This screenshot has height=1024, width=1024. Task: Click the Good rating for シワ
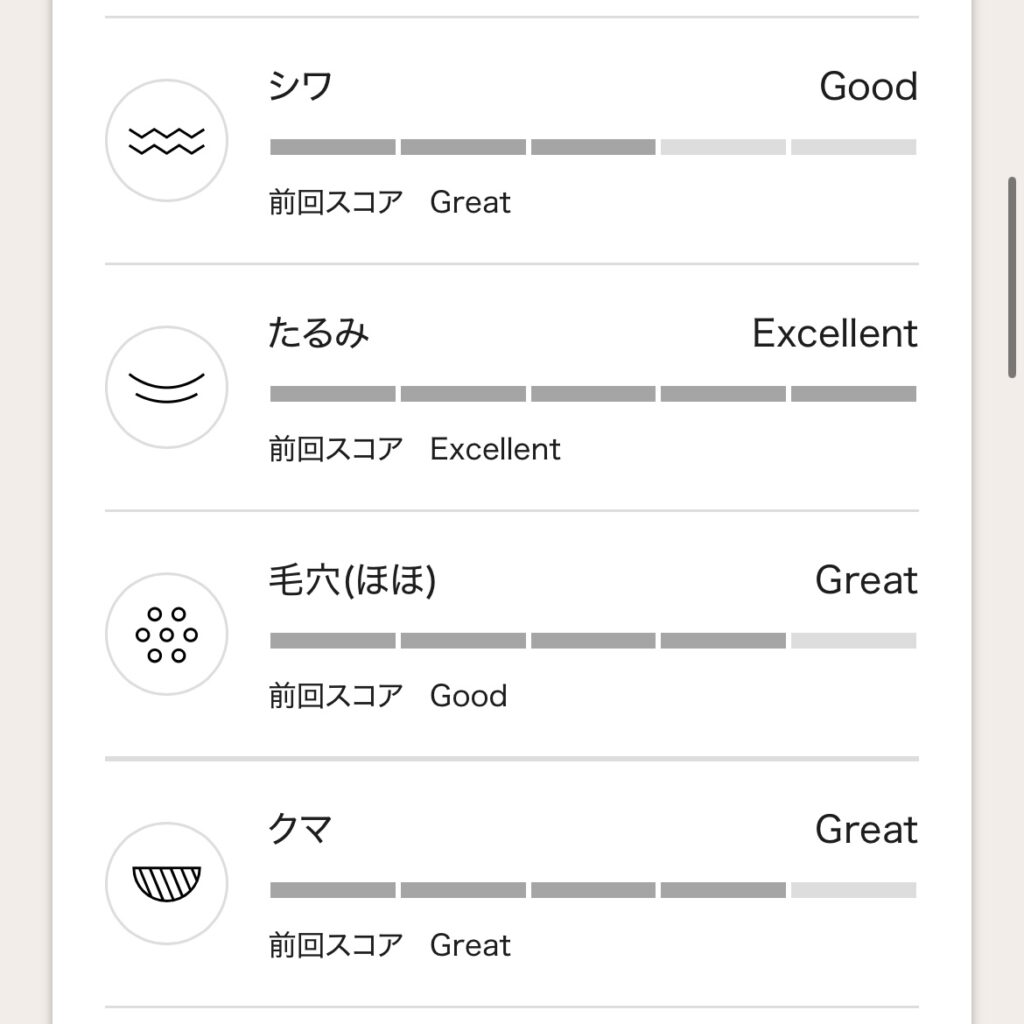[x=868, y=87]
